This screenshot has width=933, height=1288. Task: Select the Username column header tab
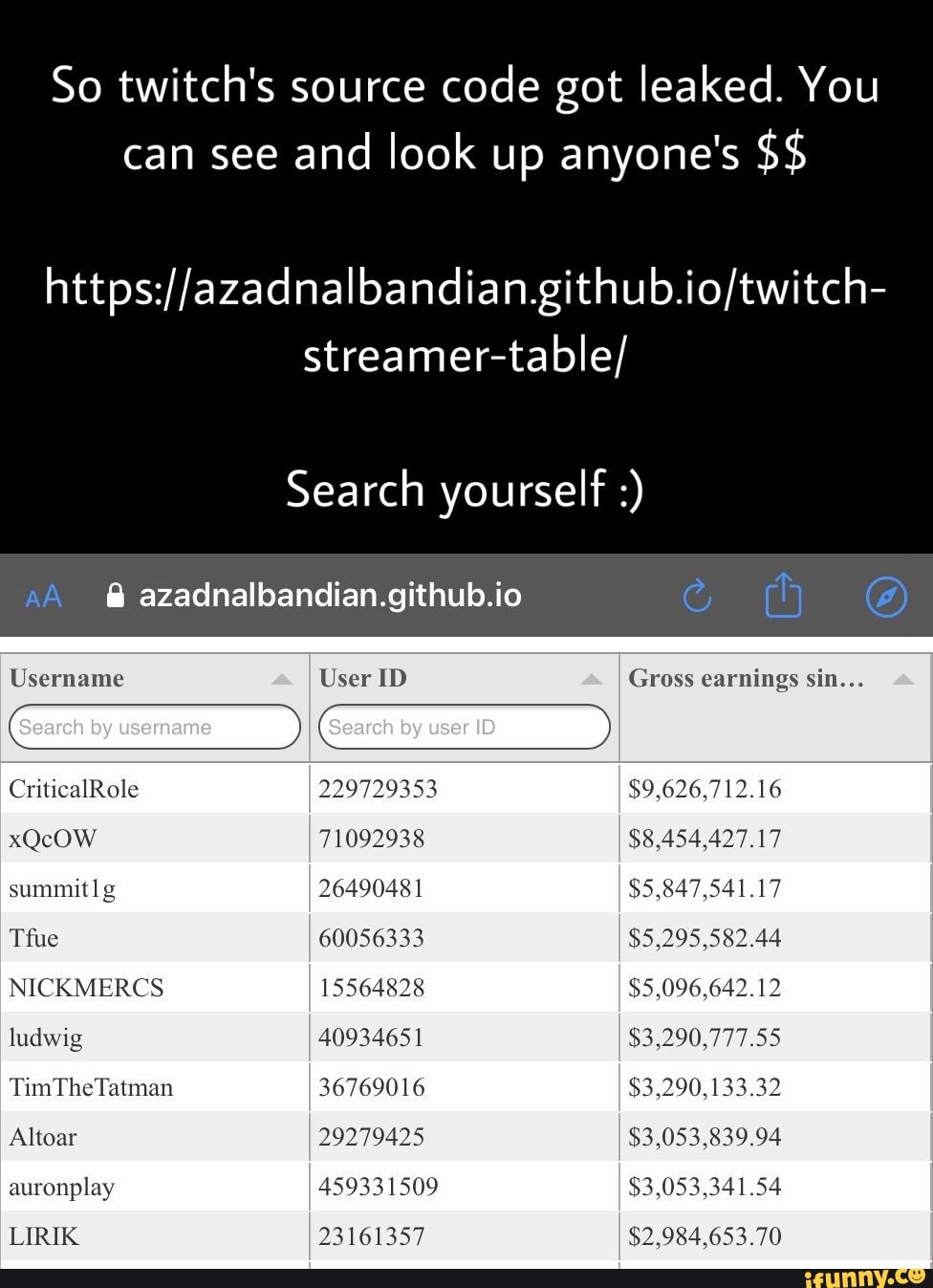[x=67, y=678]
